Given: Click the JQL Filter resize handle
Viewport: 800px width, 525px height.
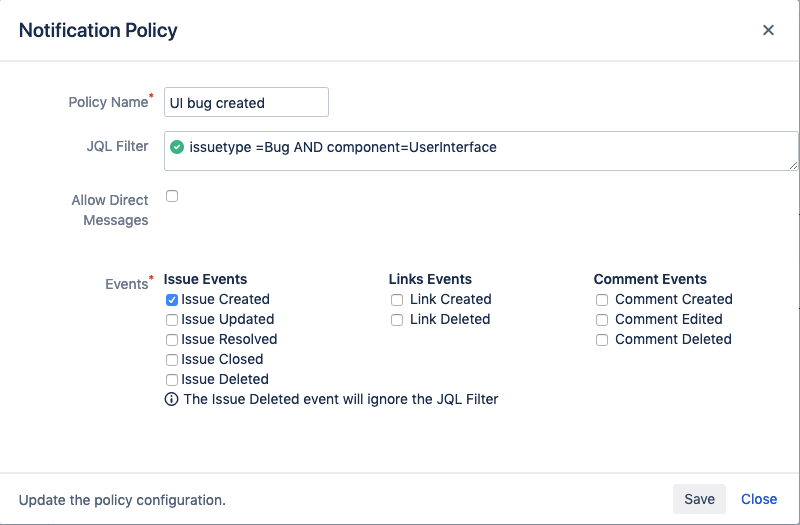Looking at the screenshot, I should [x=793, y=164].
